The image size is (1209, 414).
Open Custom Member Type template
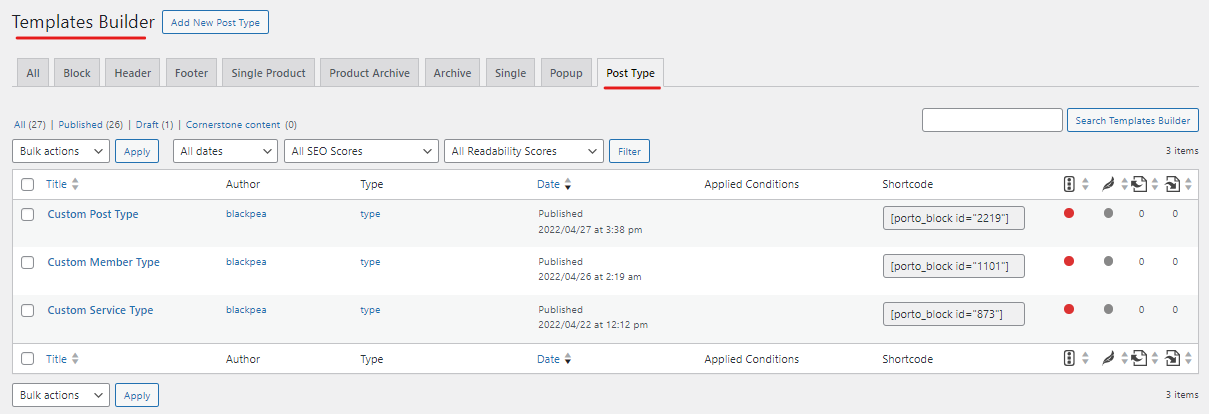[104, 262]
